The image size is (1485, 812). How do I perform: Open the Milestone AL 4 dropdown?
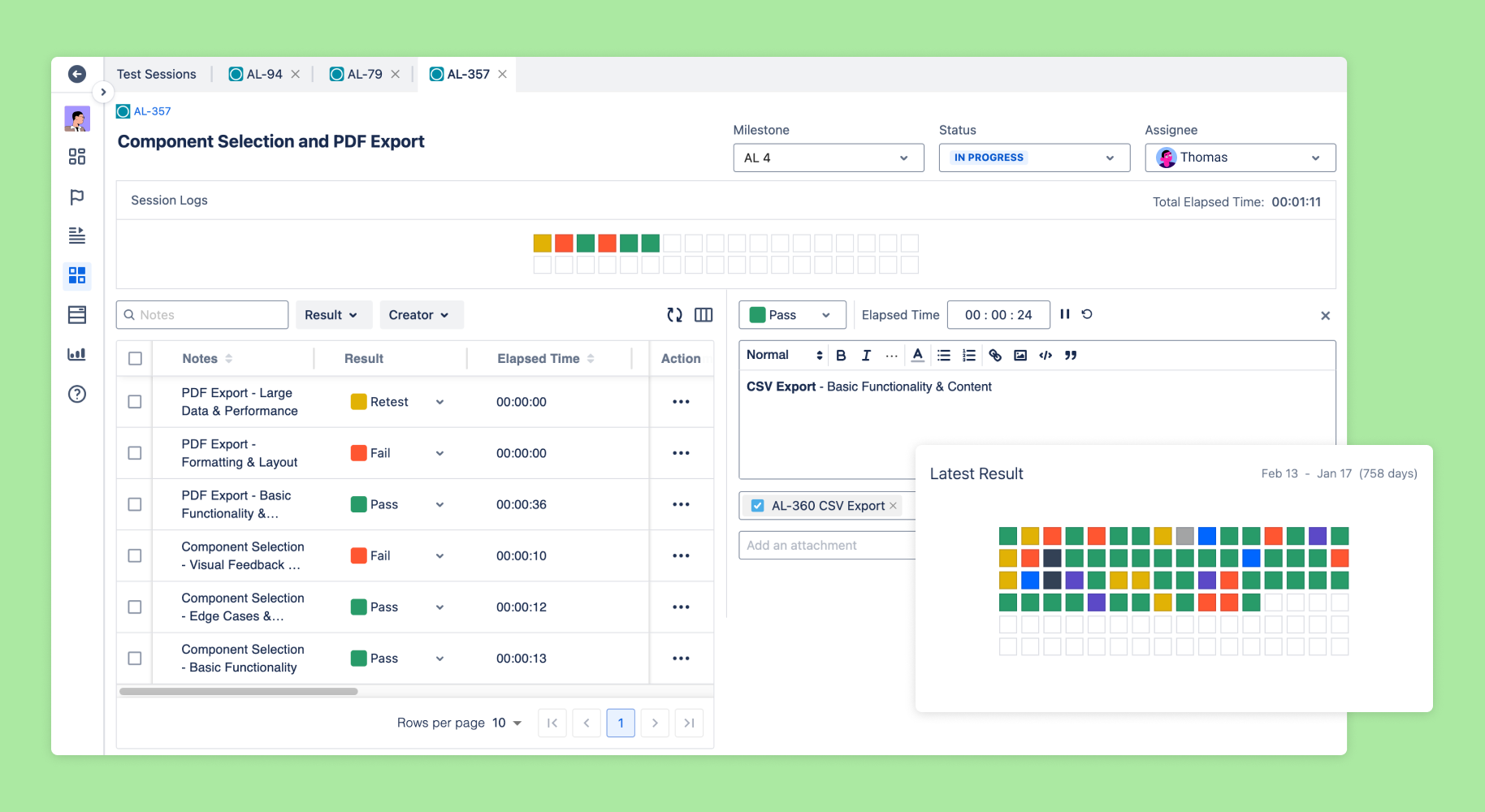point(828,158)
